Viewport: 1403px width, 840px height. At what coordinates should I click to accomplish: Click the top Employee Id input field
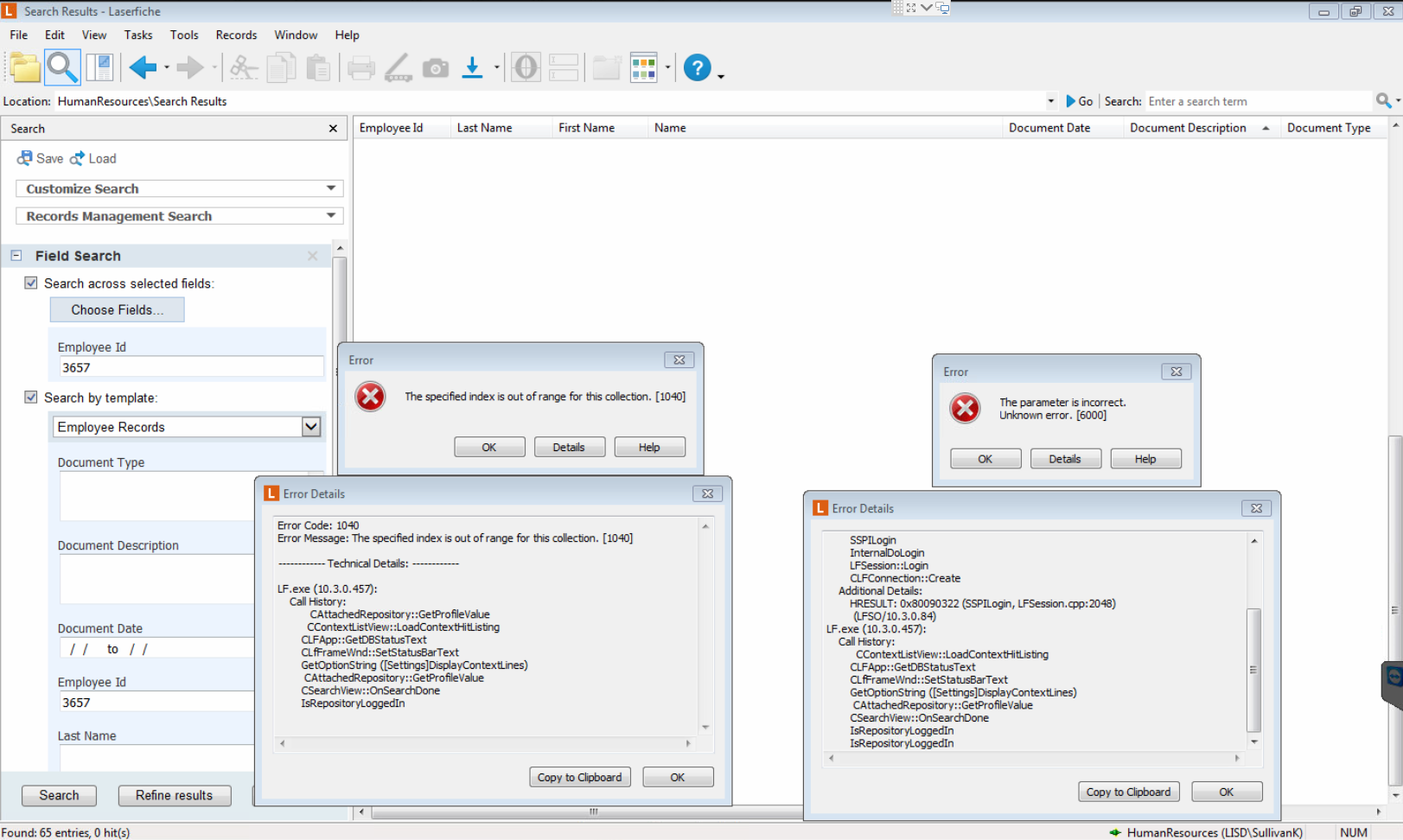pos(191,367)
